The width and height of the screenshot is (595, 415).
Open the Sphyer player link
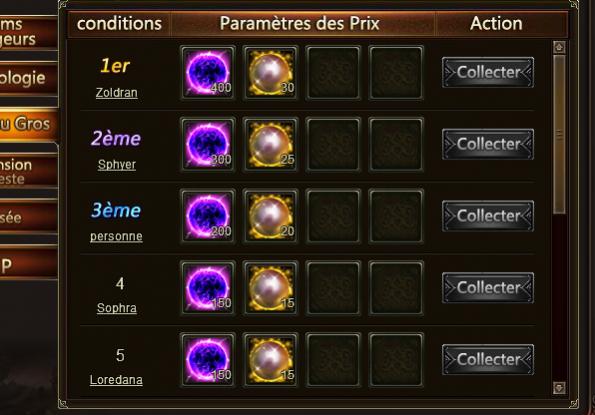117,165
